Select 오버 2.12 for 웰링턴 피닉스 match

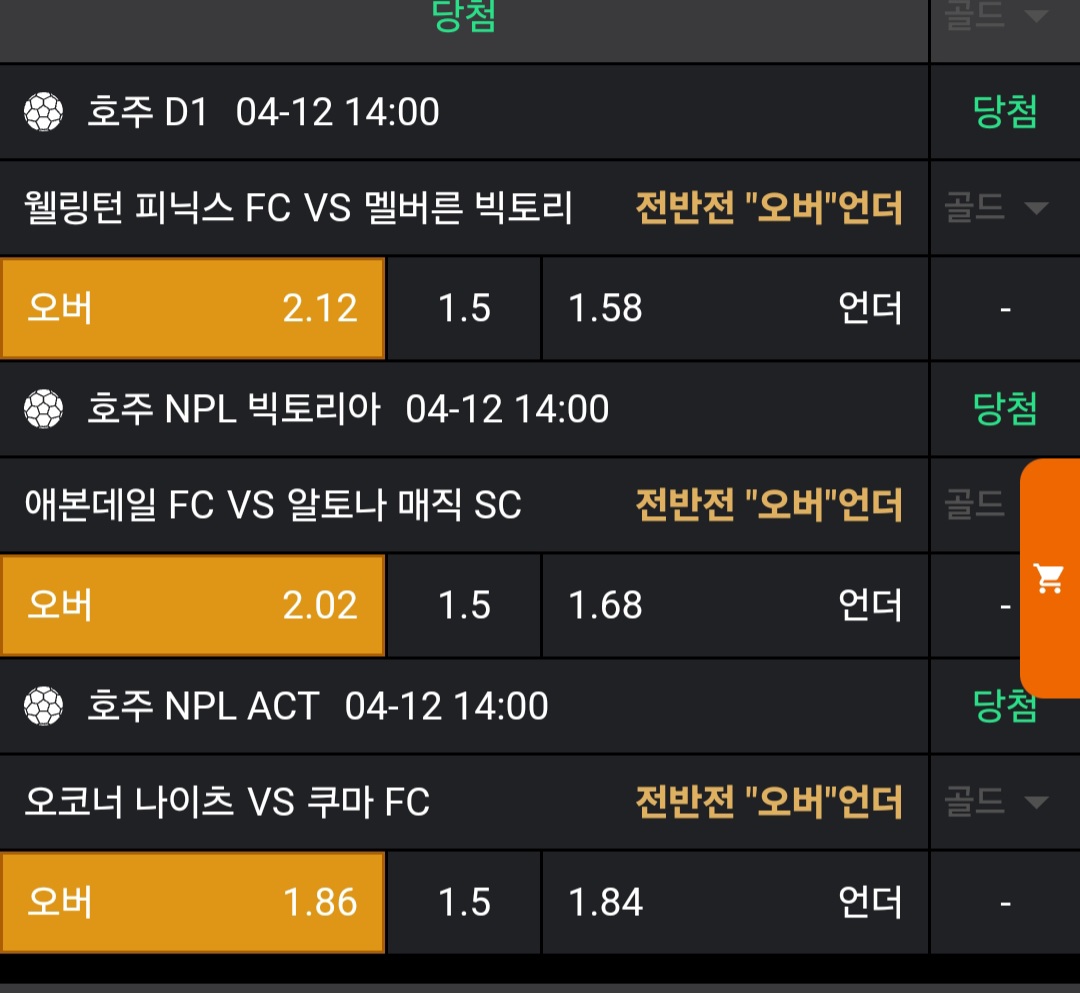tap(193, 308)
